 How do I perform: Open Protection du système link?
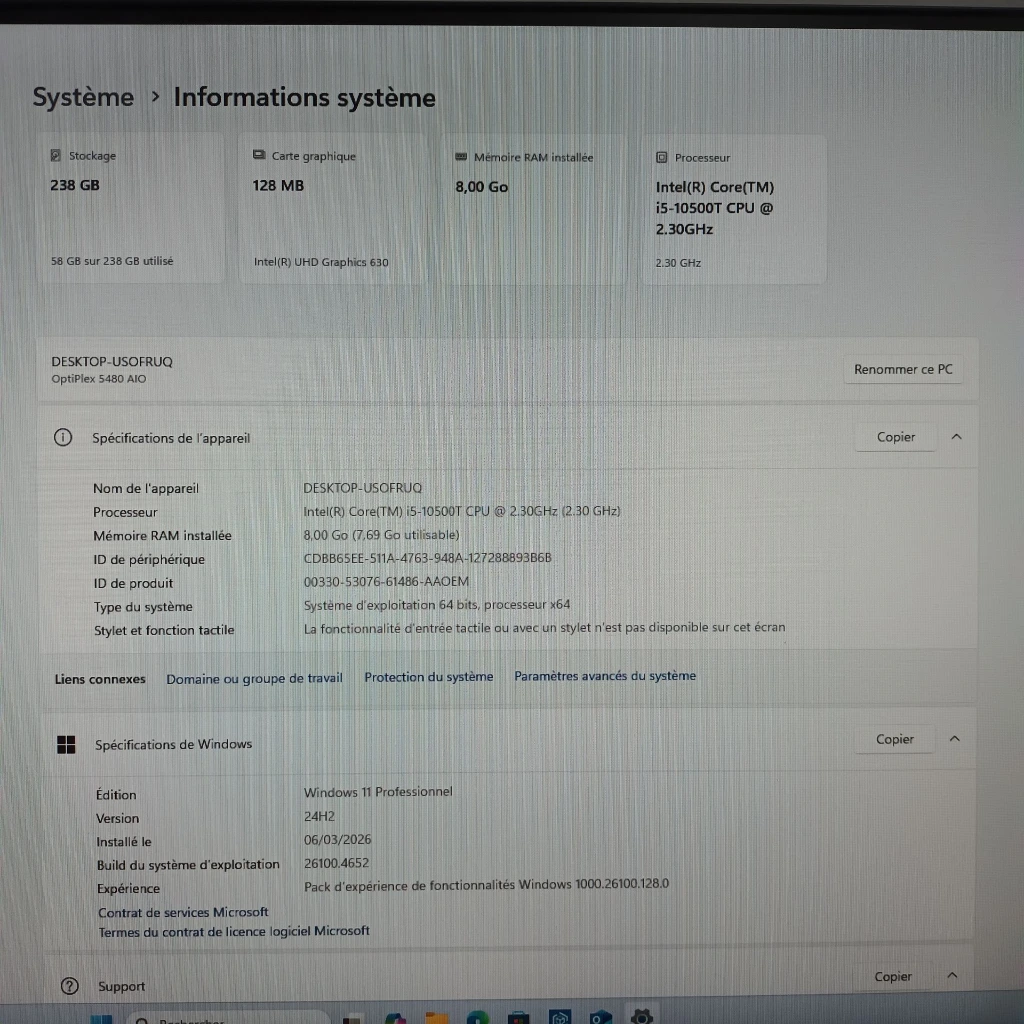coord(428,677)
